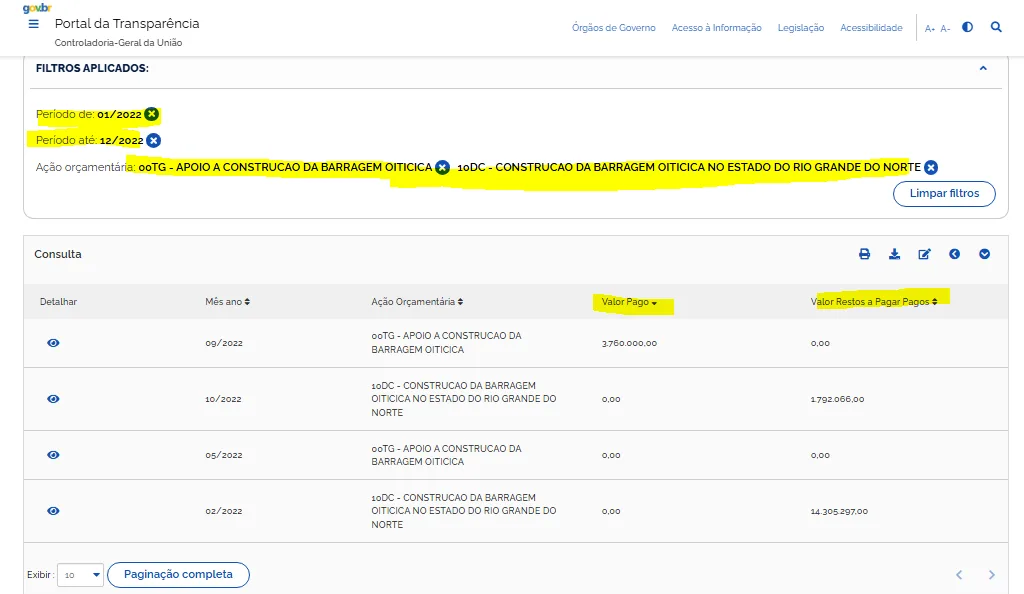
Task: Collapse the Consulta panel with down-arrow icon
Action: [x=984, y=254]
